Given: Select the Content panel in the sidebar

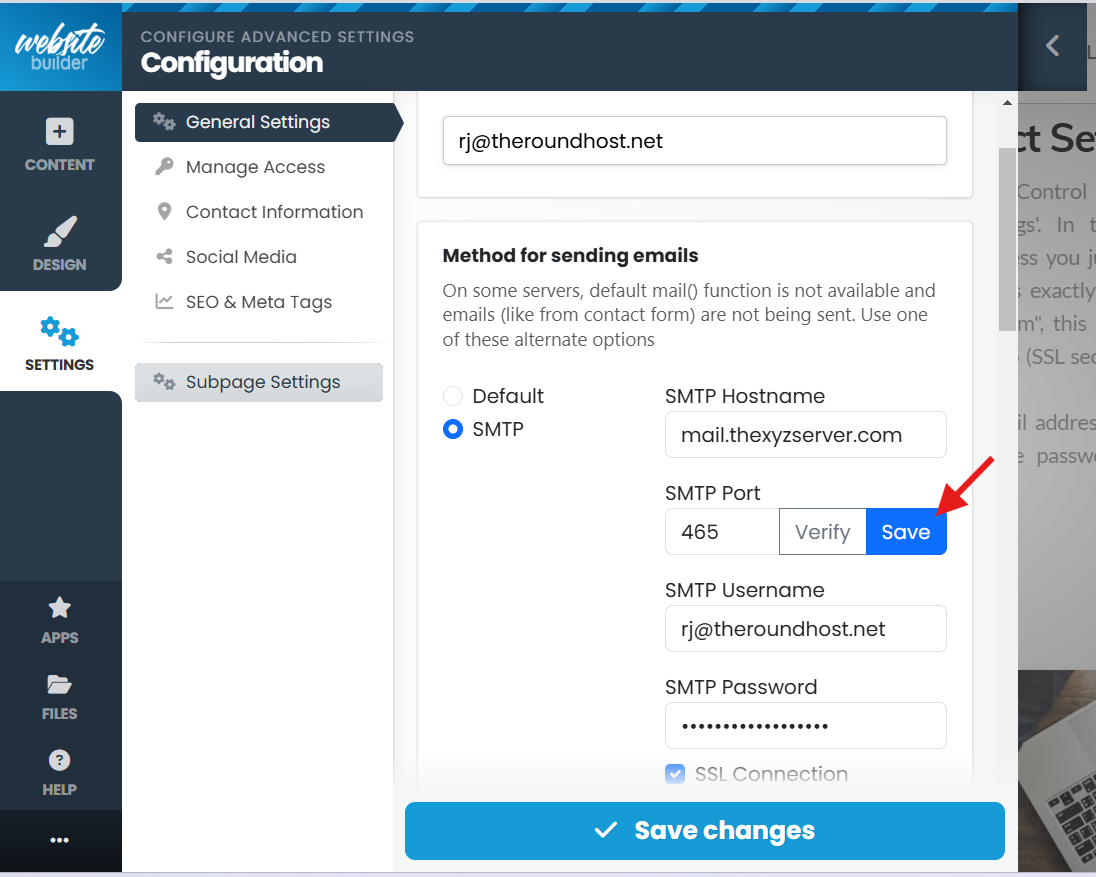Looking at the screenshot, I should click(x=60, y=143).
